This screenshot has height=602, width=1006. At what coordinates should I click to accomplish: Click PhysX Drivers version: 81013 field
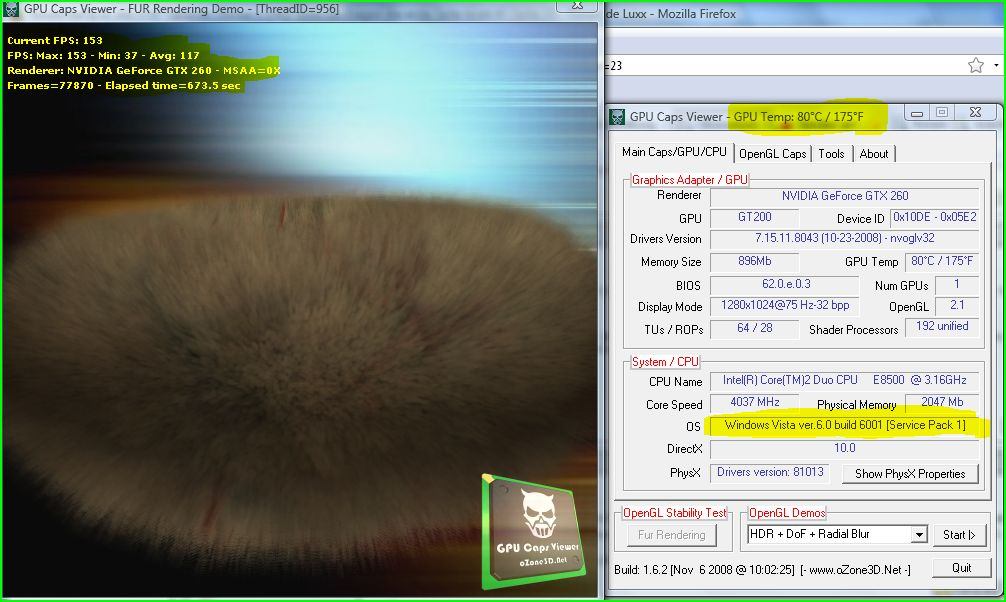pyautogui.click(x=769, y=472)
